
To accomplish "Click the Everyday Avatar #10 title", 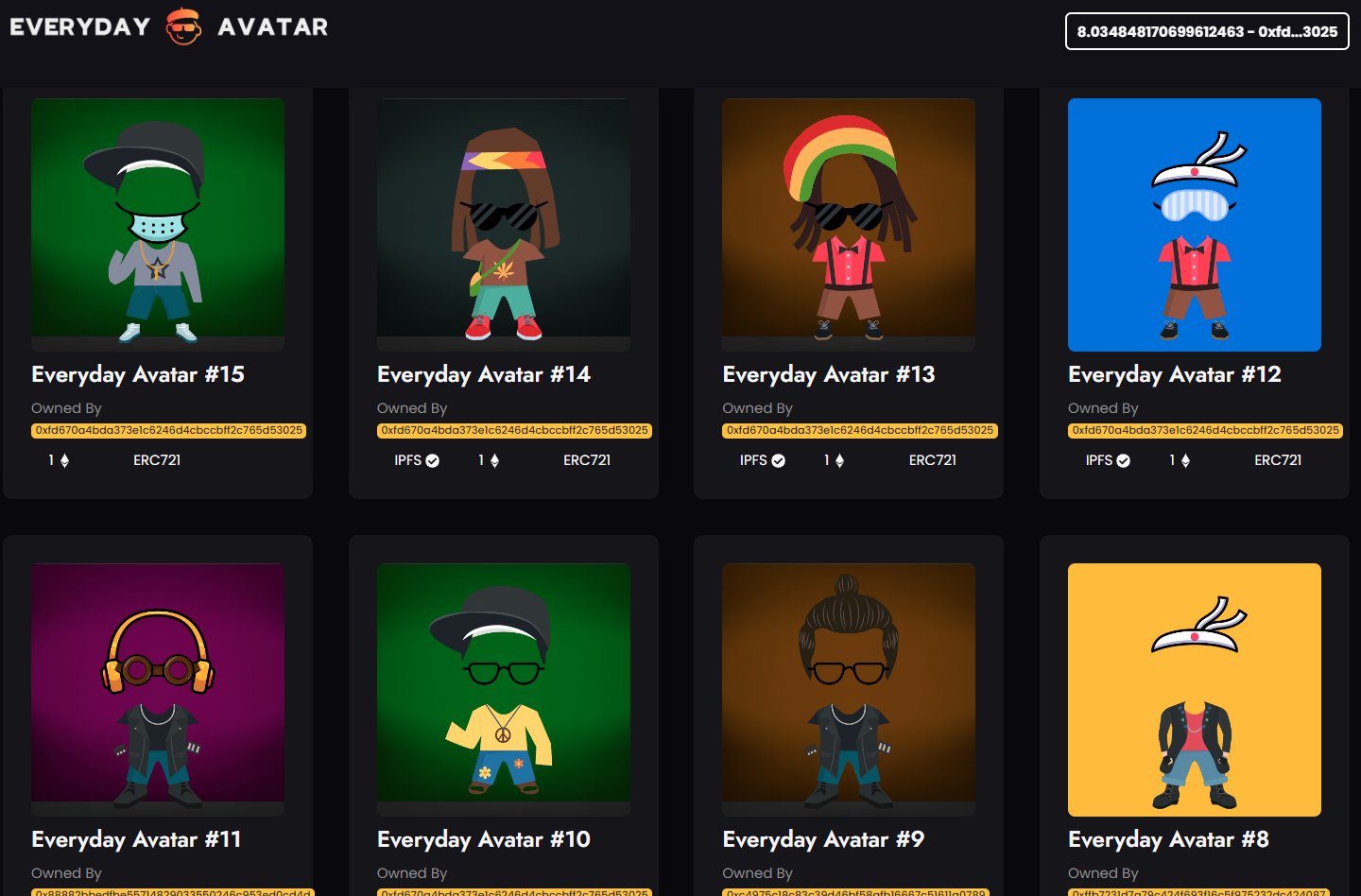I will (x=484, y=840).
